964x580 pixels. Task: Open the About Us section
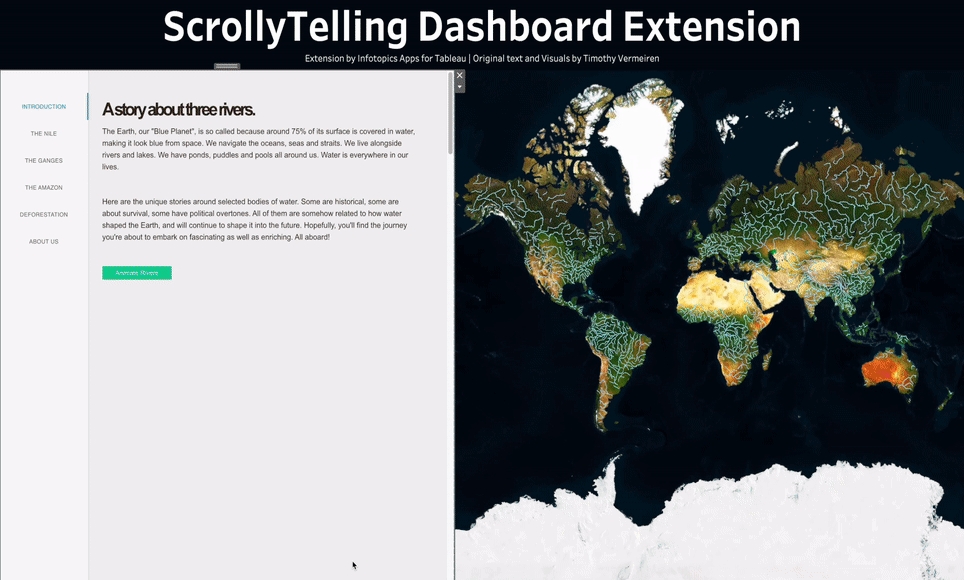(x=44, y=241)
